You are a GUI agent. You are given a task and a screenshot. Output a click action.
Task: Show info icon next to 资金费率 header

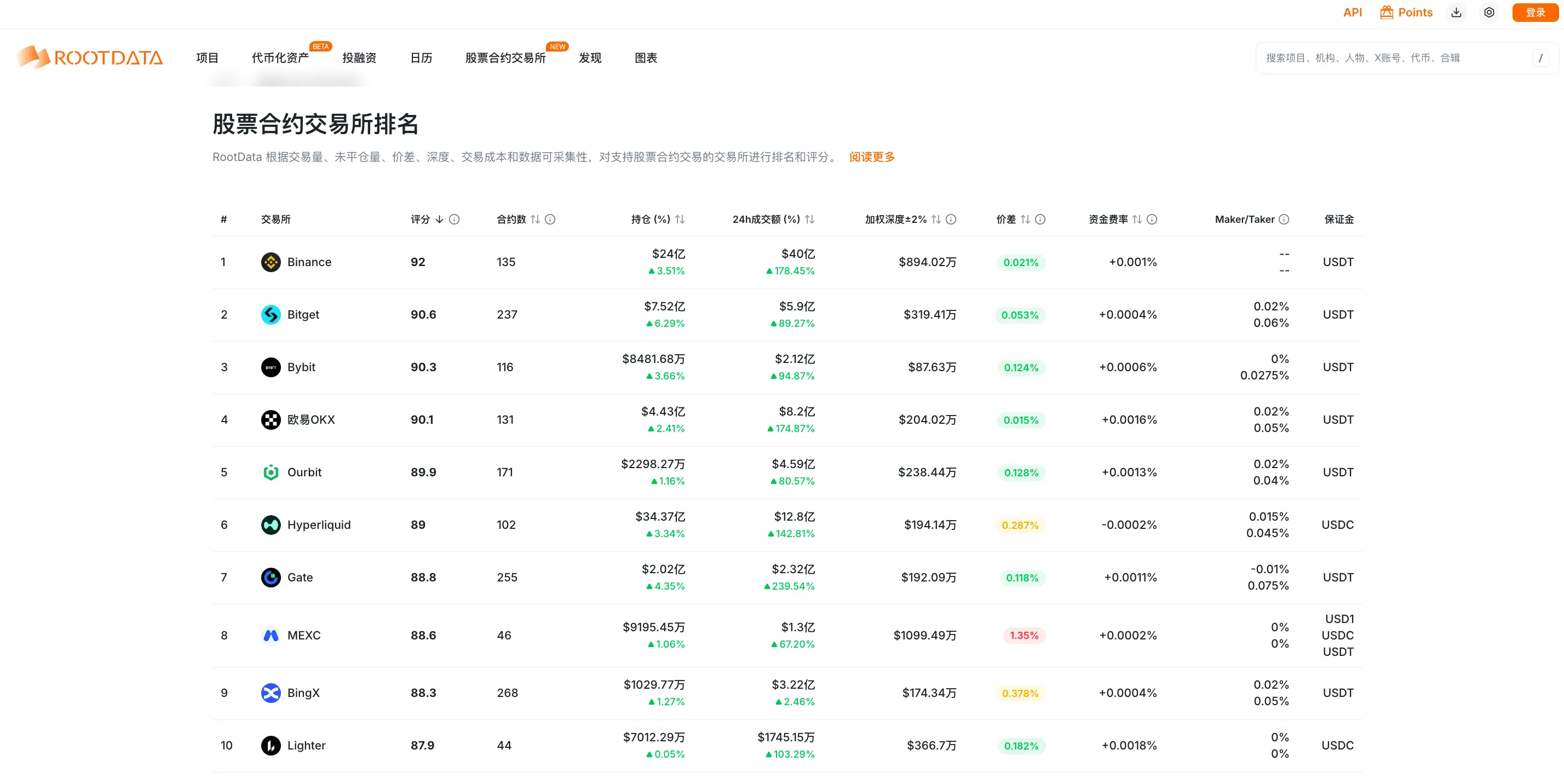pyautogui.click(x=1152, y=219)
